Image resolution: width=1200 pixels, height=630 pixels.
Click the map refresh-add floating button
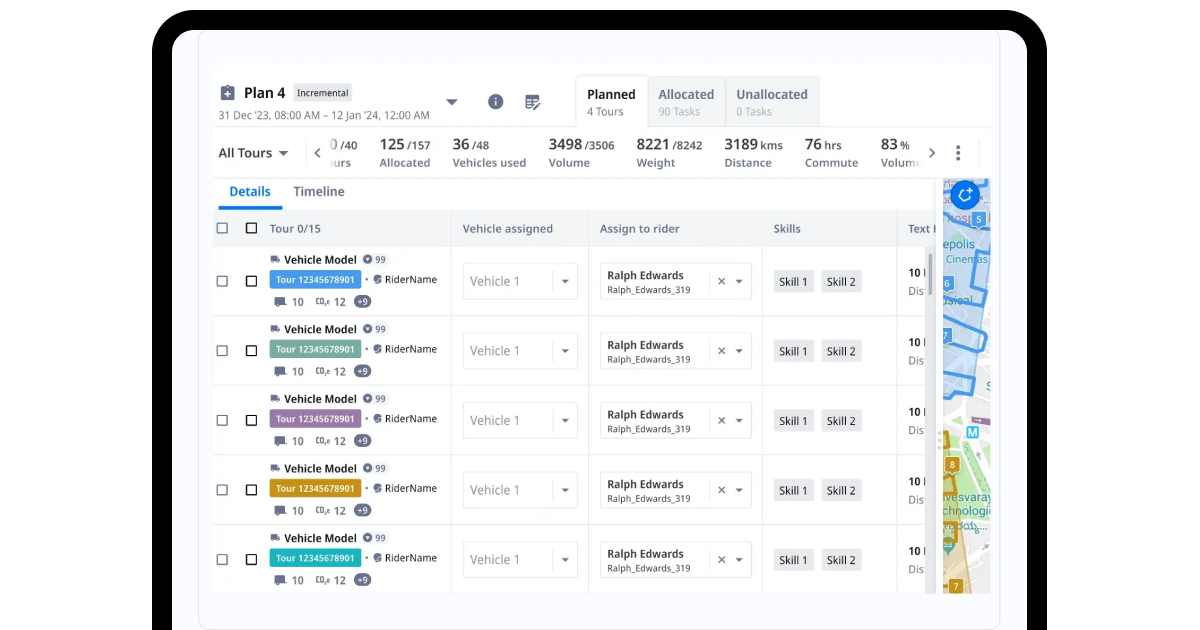965,195
